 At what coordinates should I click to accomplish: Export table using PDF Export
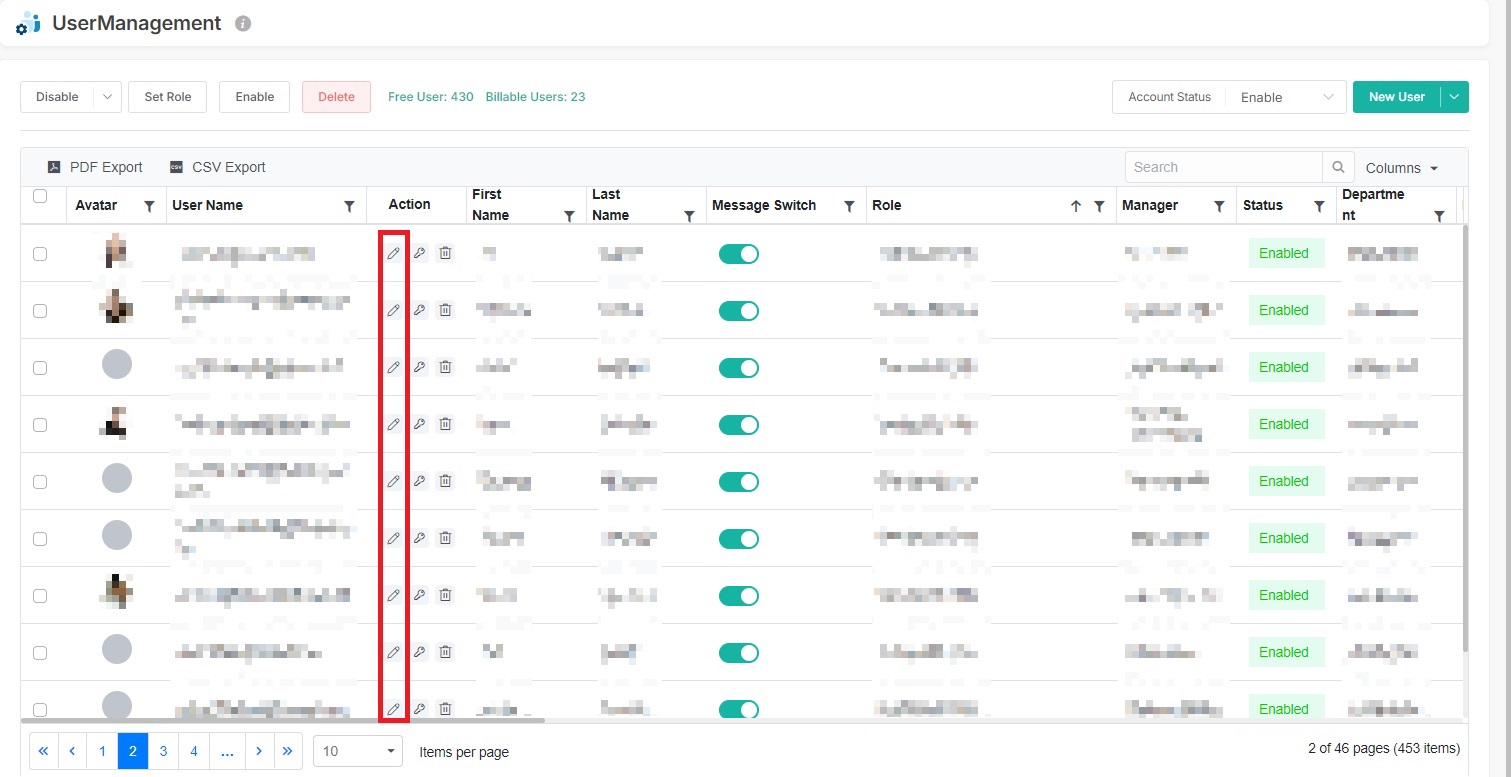95,167
